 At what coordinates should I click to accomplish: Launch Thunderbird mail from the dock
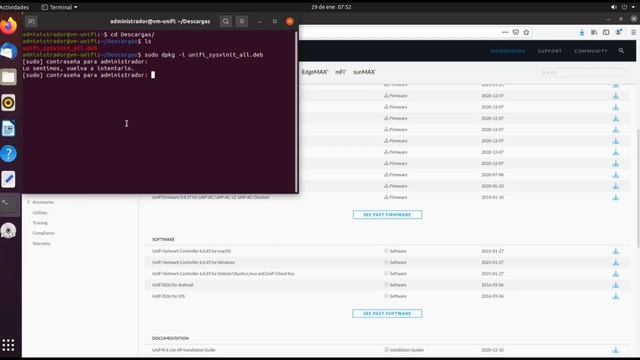9,51
